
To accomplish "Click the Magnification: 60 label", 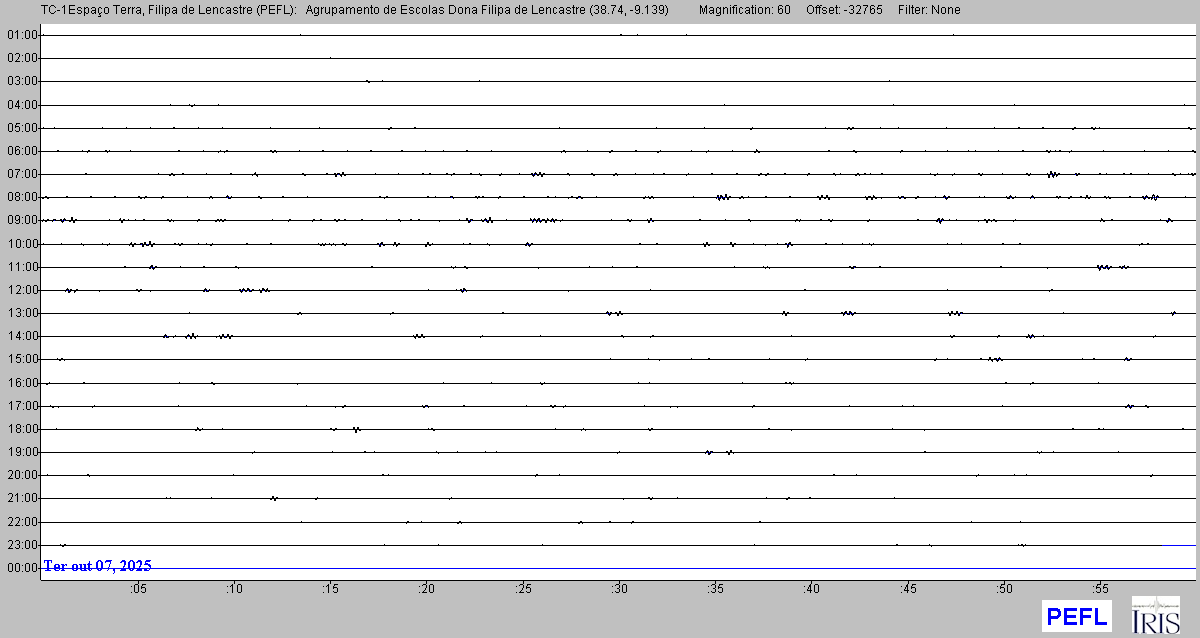I will click(744, 10).
